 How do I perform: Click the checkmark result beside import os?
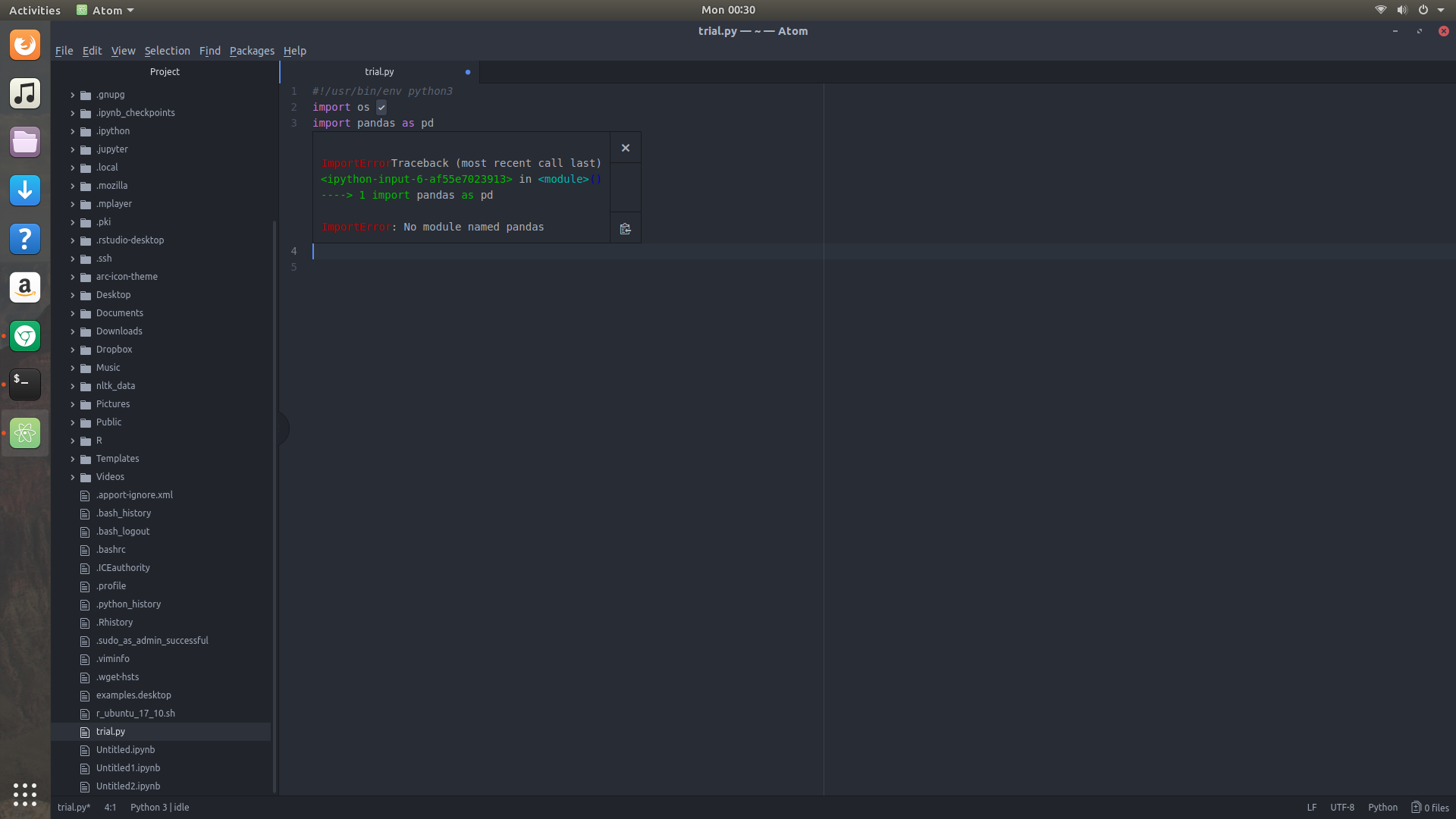click(380, 107)
